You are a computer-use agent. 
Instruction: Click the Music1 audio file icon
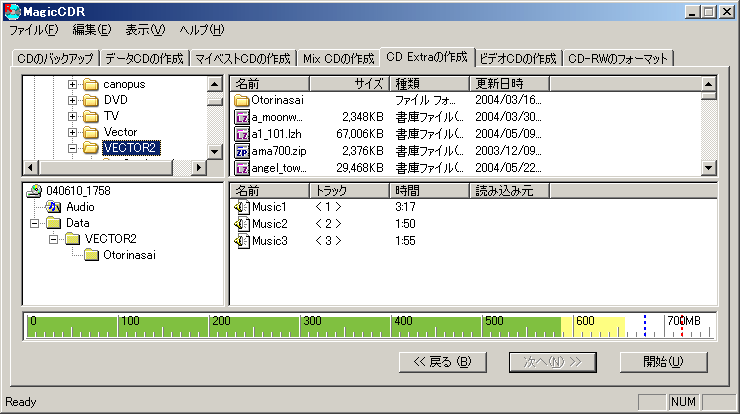click(x=242, y=207)
